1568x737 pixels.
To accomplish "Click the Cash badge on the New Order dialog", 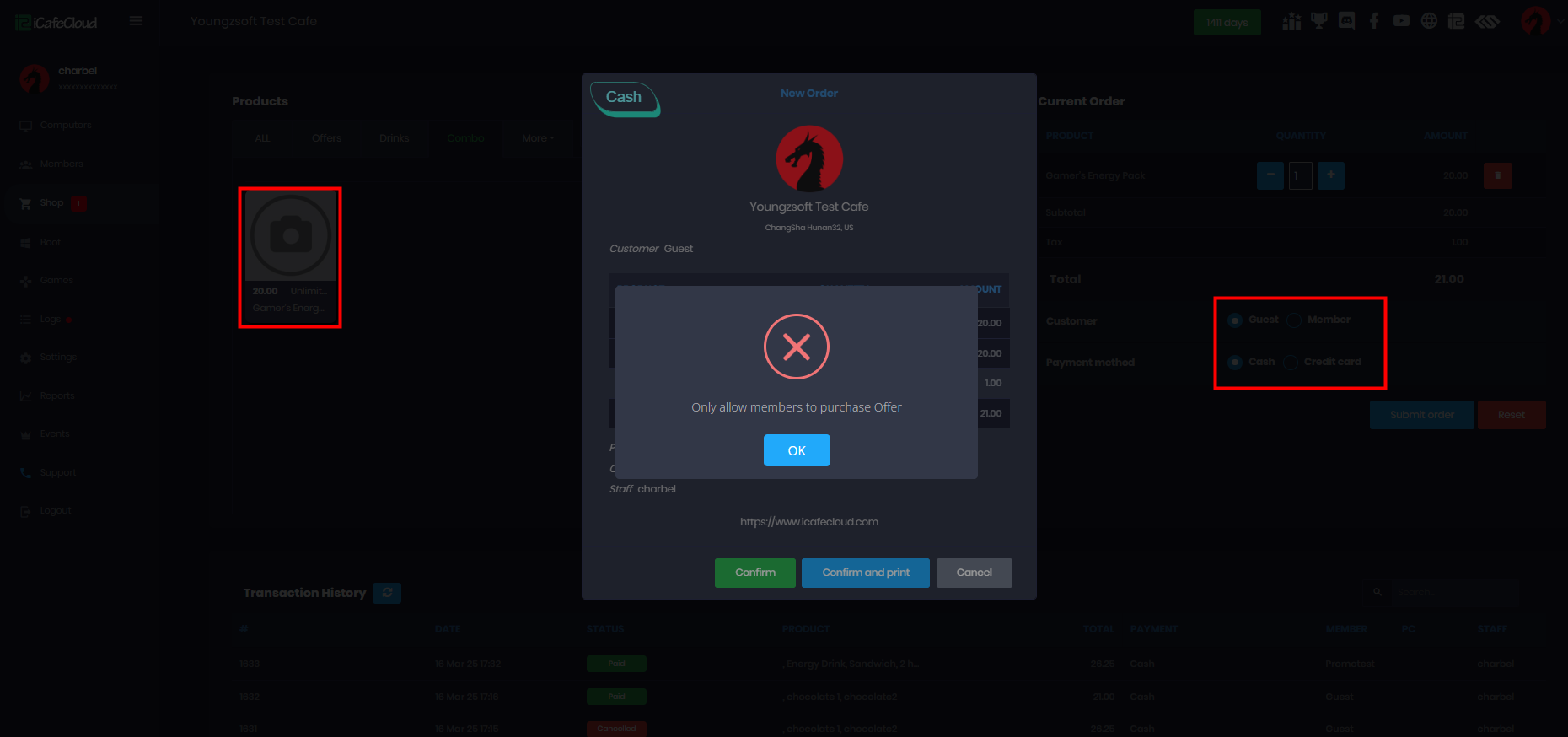I will tap(625, 99).
